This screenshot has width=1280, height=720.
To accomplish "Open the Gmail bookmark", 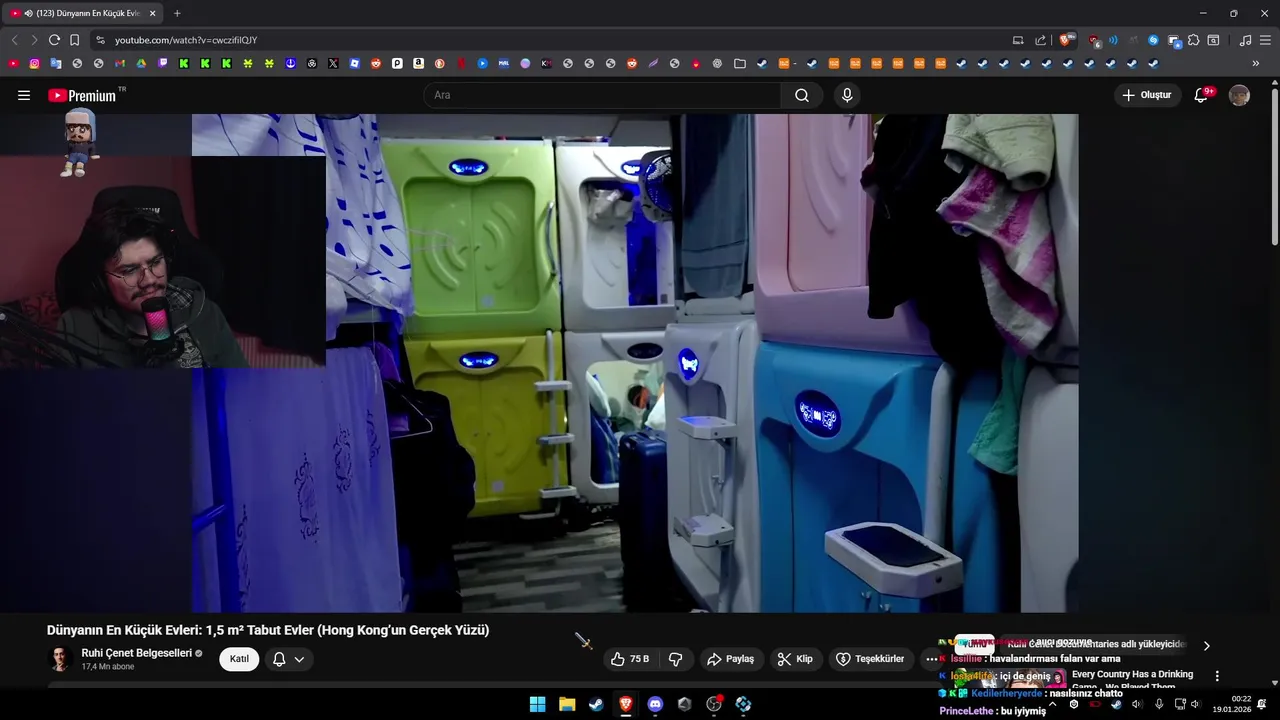I will click(119, 63).
